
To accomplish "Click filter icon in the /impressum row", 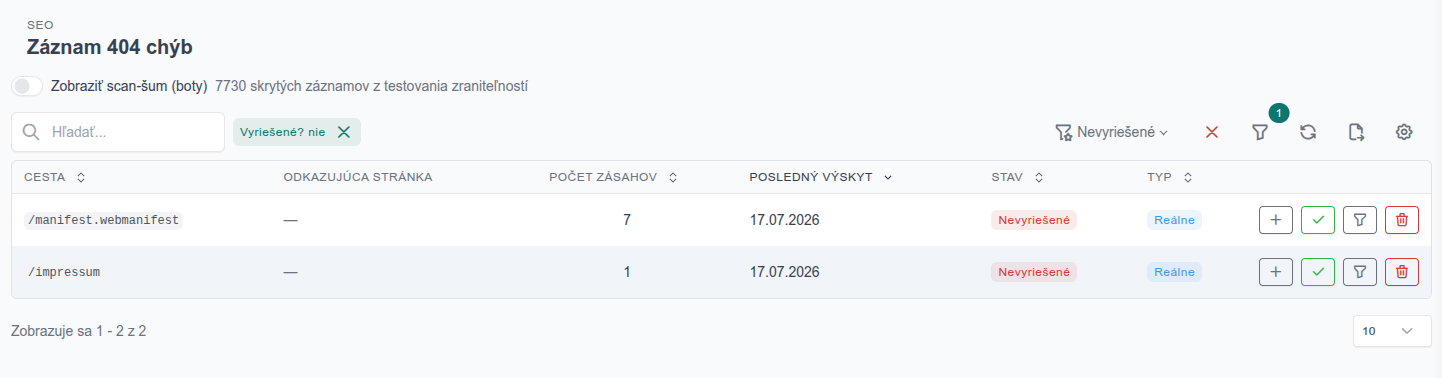I will click(x=1360, y=272).
